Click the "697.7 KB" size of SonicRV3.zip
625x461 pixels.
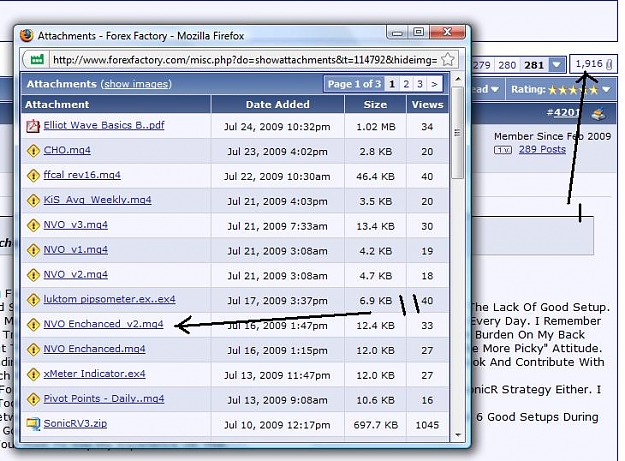[375, 425]
